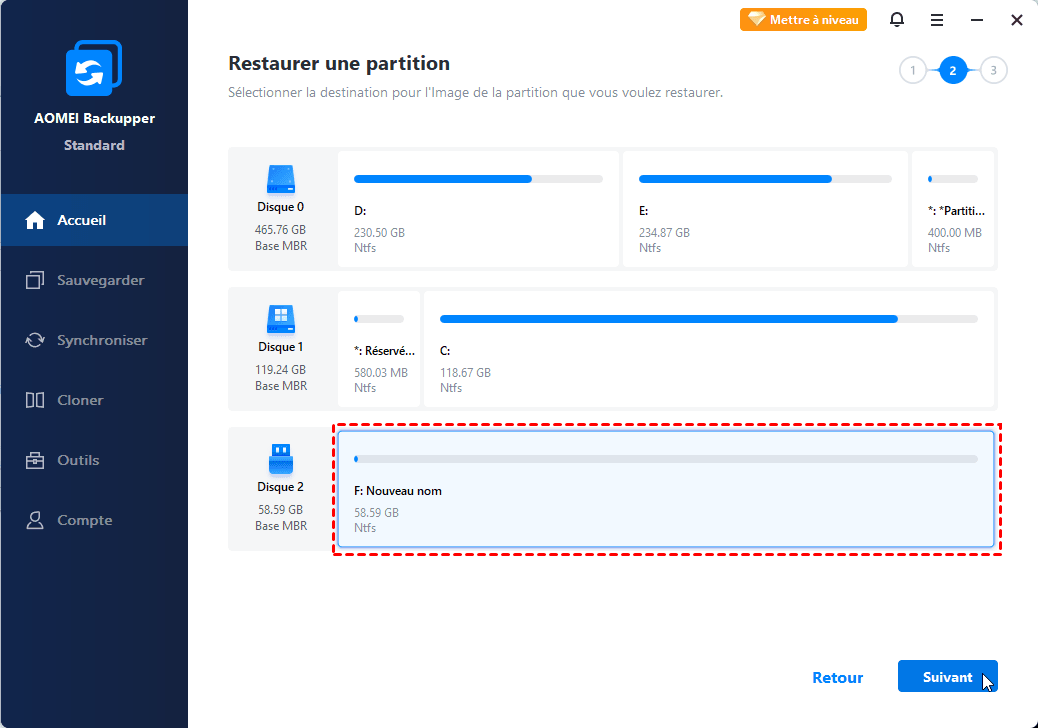Click the F: partition usage bar

(x=666, y=459)
